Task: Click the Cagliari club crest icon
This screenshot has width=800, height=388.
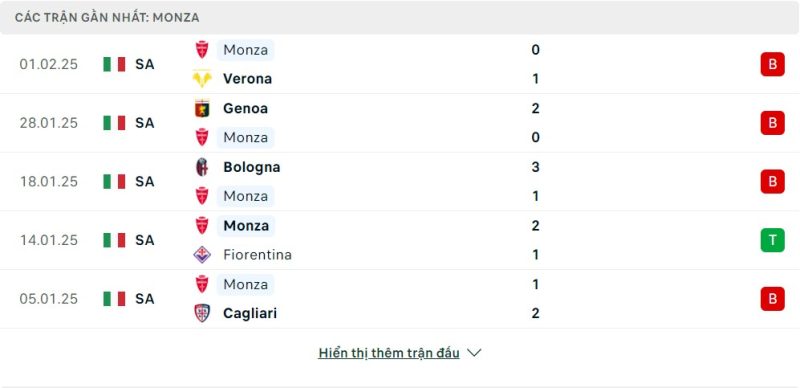Action: tap(202, 313)
